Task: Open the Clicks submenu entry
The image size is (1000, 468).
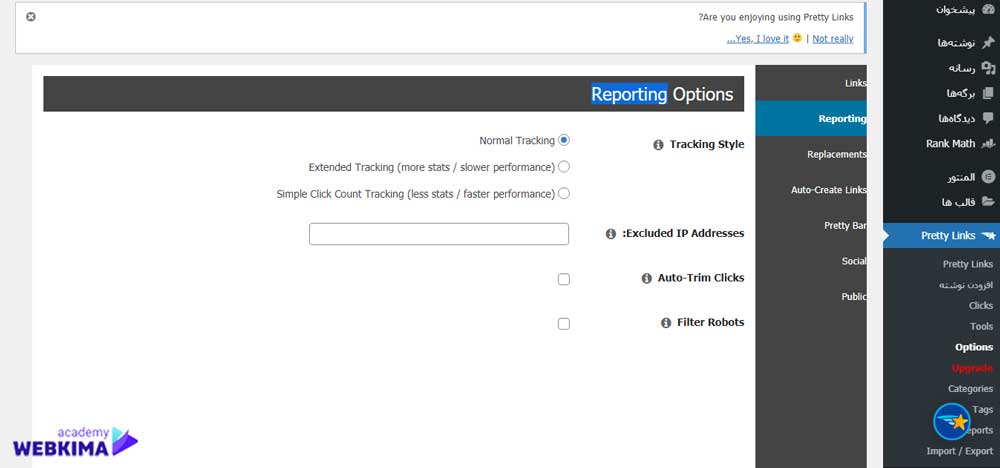Action: (981, 305)
